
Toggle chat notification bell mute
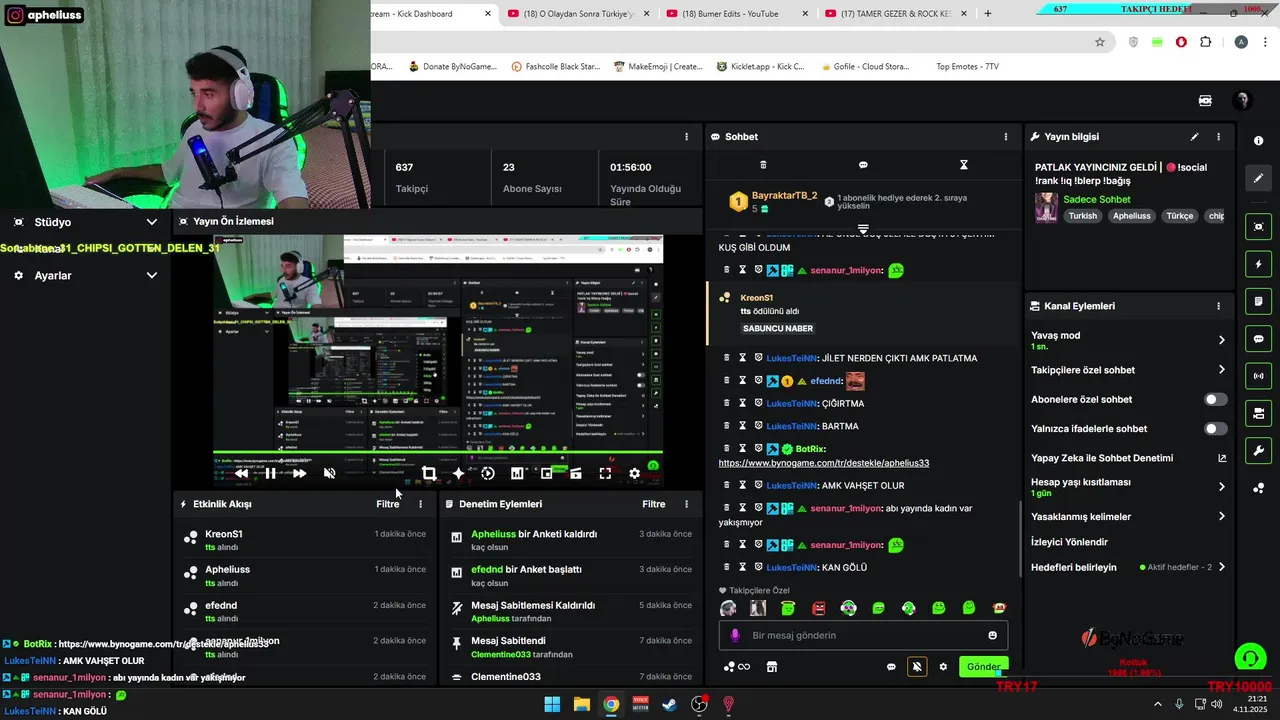(x=917, y=667)
